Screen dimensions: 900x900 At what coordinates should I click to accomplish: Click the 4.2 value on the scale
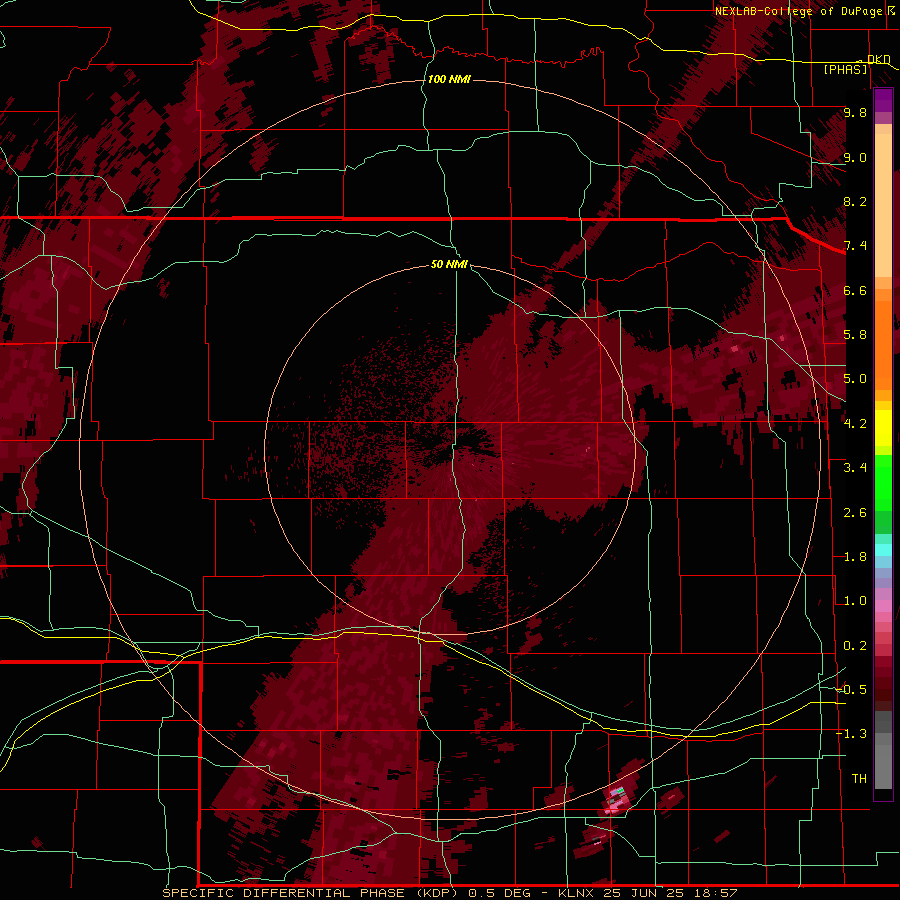(x=855, y=424)
